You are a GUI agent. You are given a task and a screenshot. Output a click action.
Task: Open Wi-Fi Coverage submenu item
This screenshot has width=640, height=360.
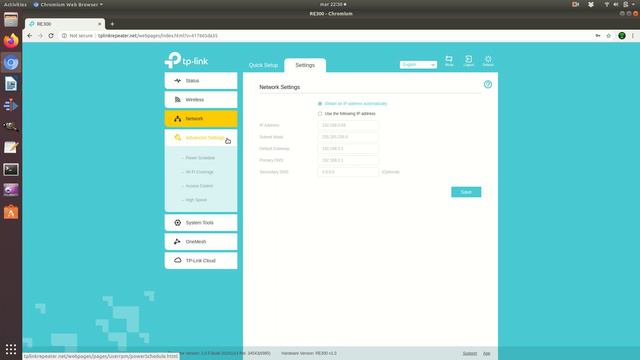pos(200,172)
